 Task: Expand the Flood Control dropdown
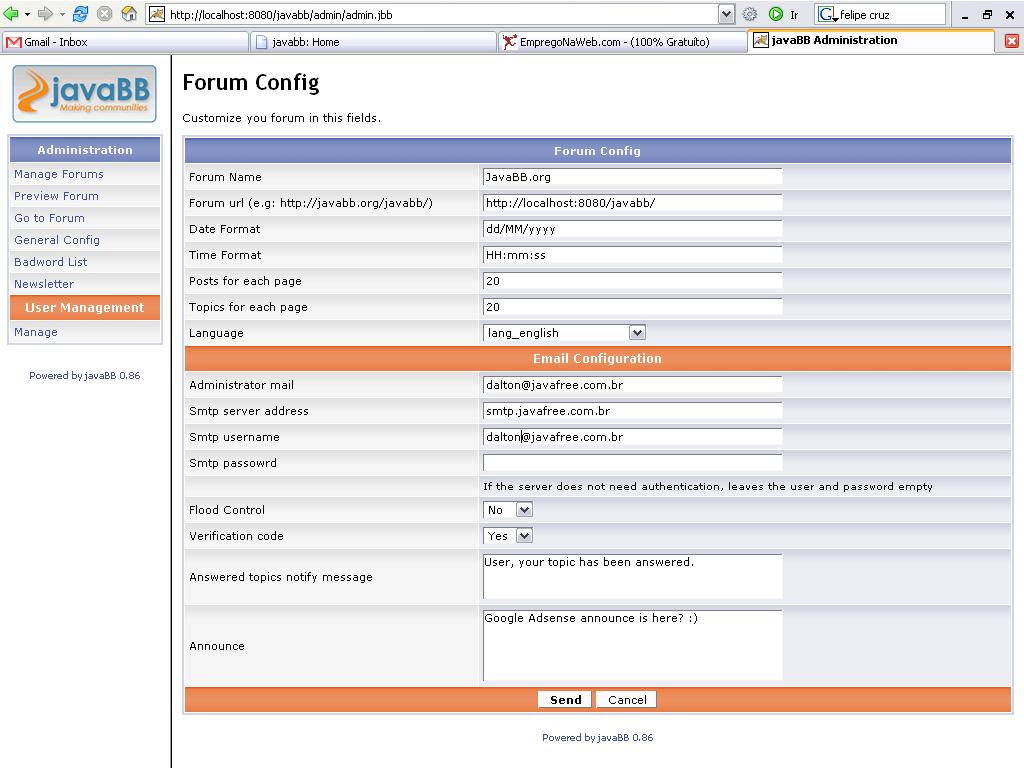point(523,510)
